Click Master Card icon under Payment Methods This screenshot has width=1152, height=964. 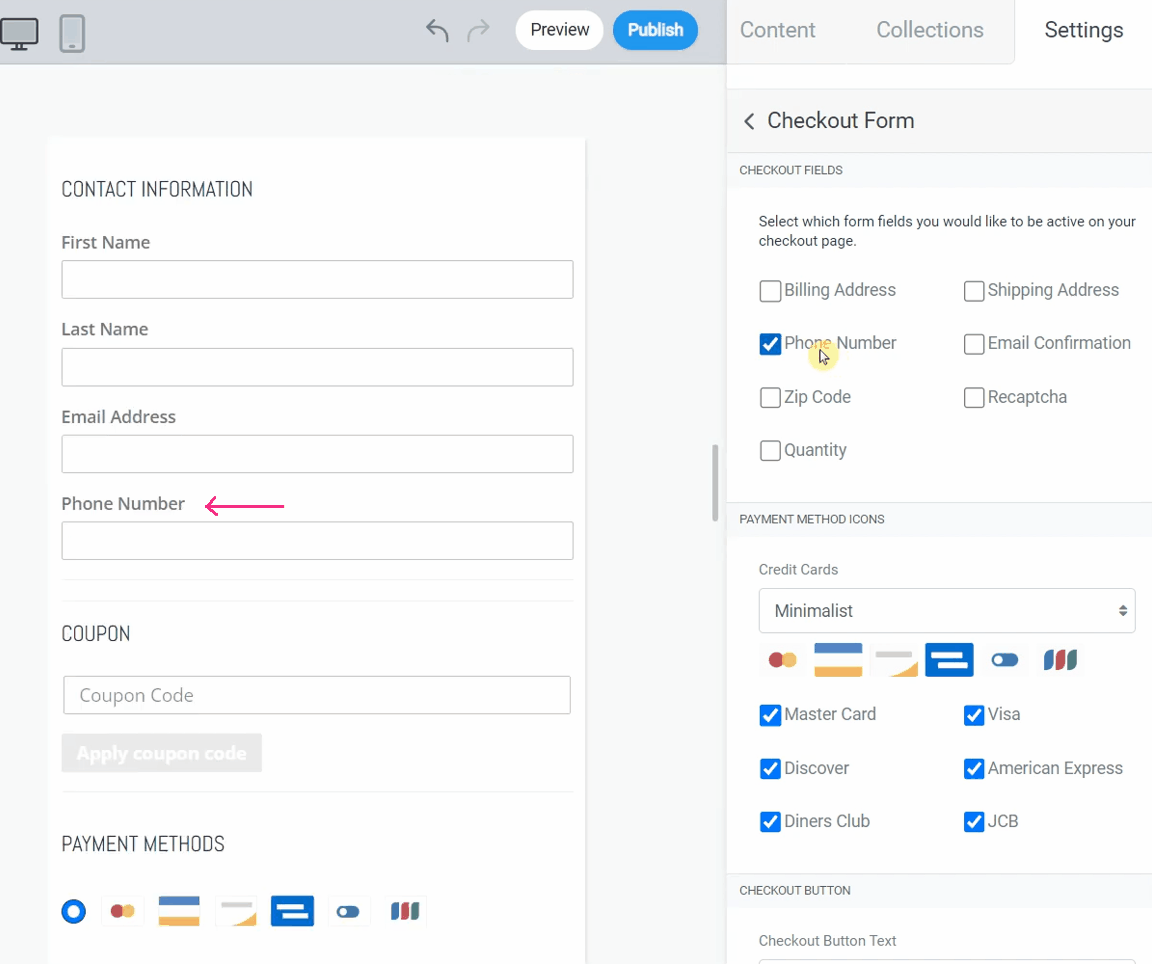123,911
